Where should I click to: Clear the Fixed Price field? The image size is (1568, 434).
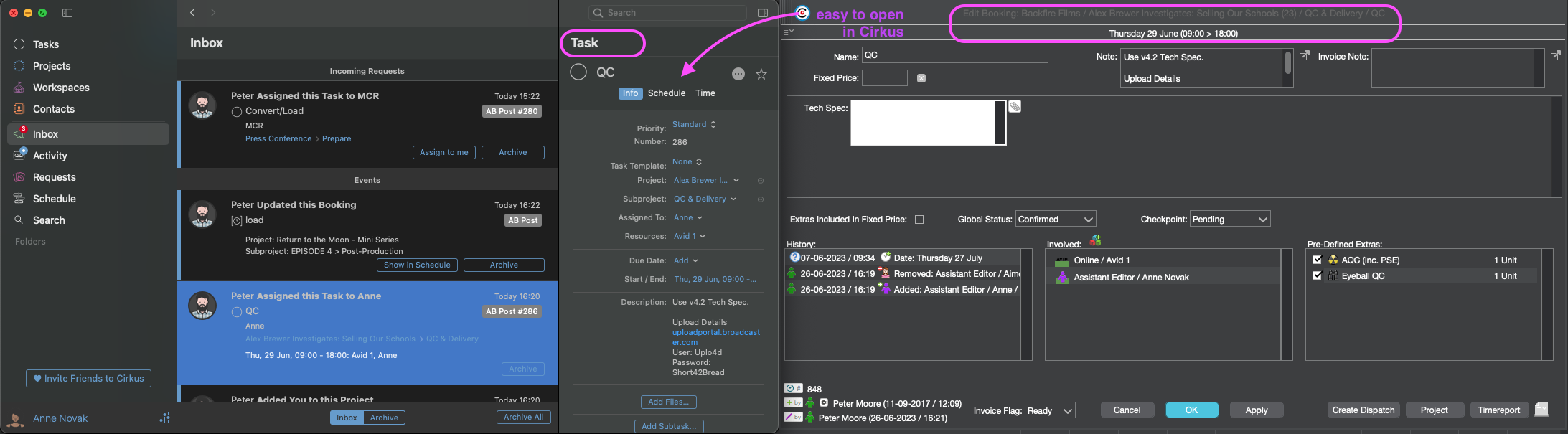[x=921, y=78]
